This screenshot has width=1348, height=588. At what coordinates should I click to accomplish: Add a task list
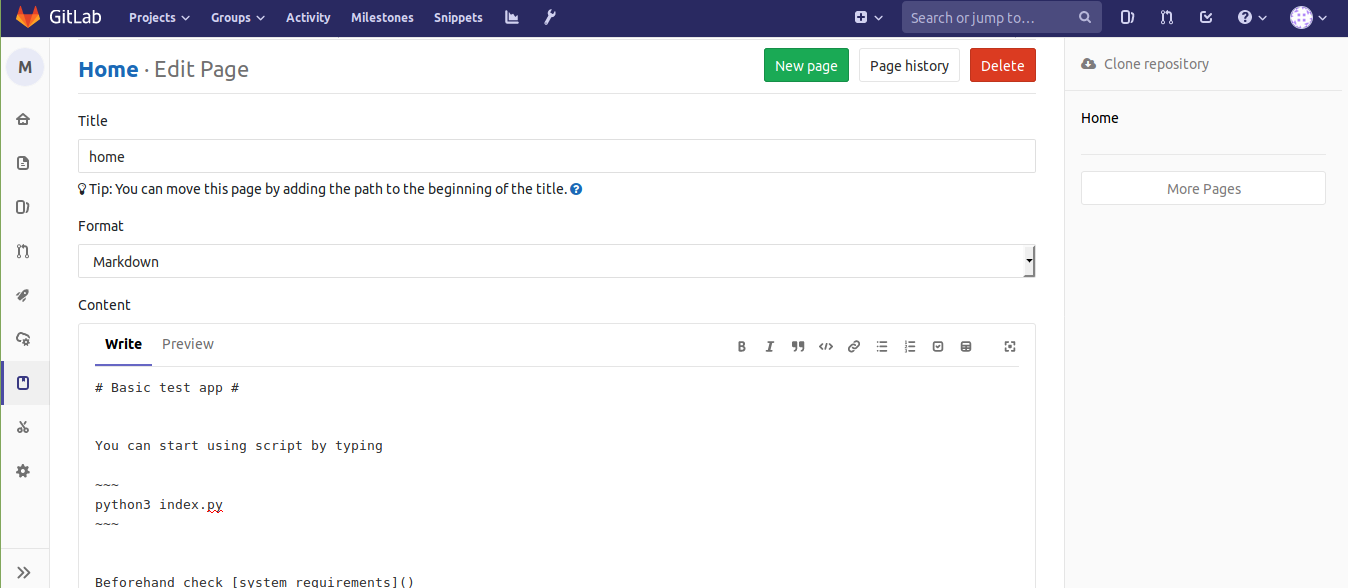coord(938,346)
